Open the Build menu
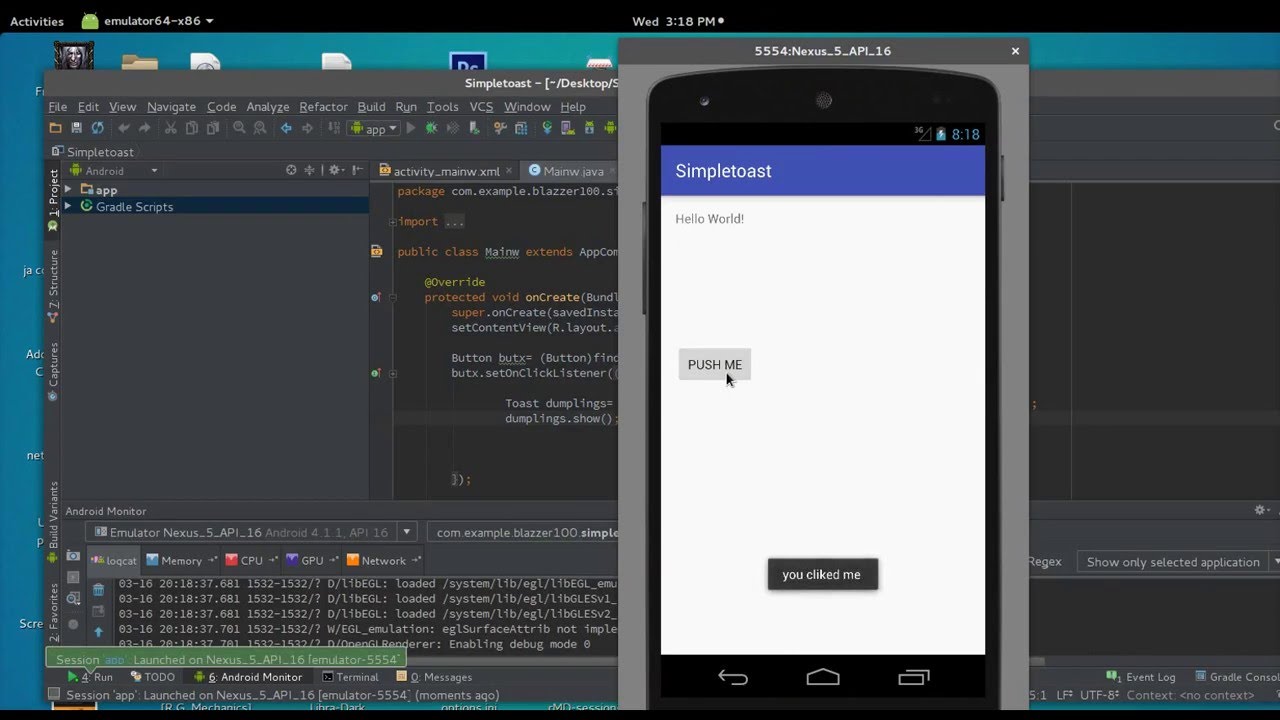This screenshot has width=1280, height=720. (x=371, y=106)
